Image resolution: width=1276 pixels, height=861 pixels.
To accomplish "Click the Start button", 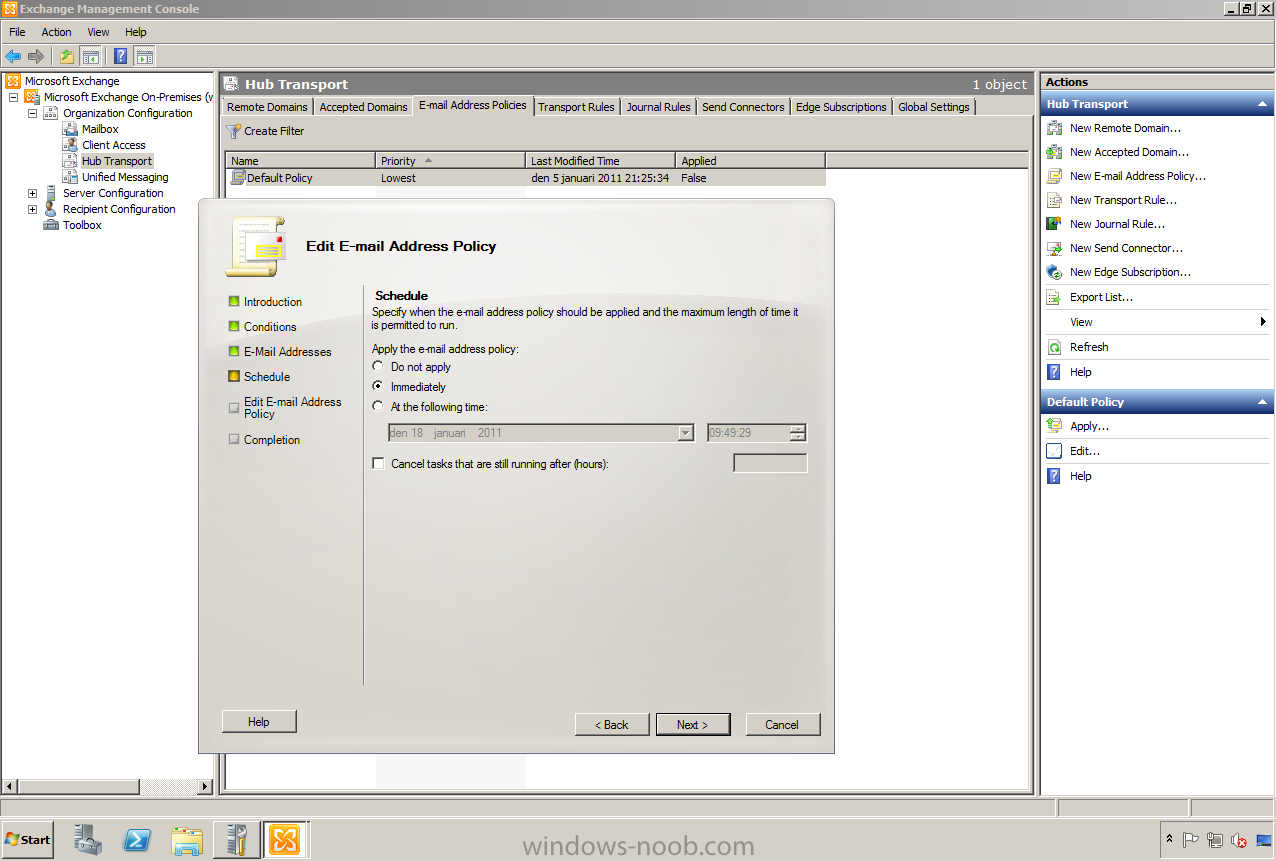I will click(28, 839).
